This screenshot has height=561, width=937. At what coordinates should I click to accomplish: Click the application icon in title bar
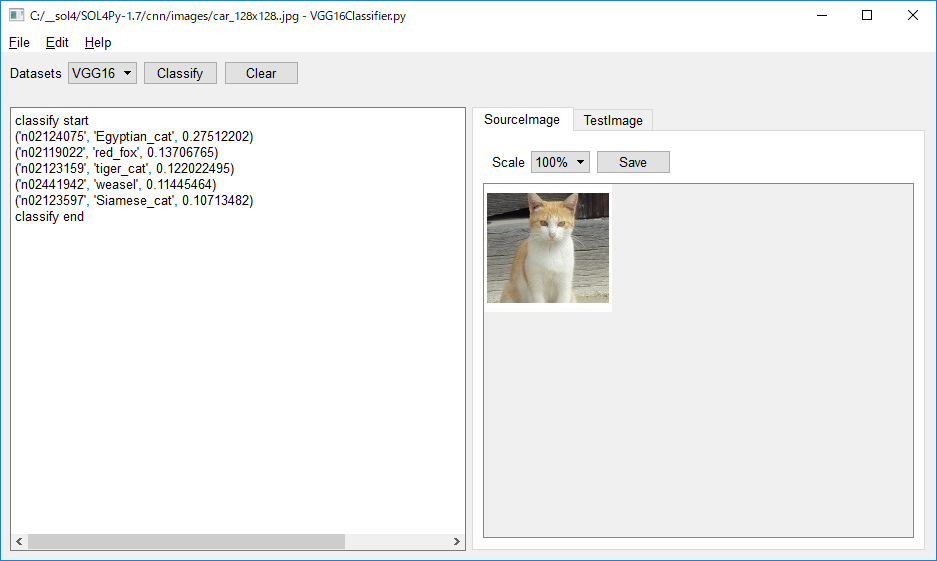coord(17,16)
